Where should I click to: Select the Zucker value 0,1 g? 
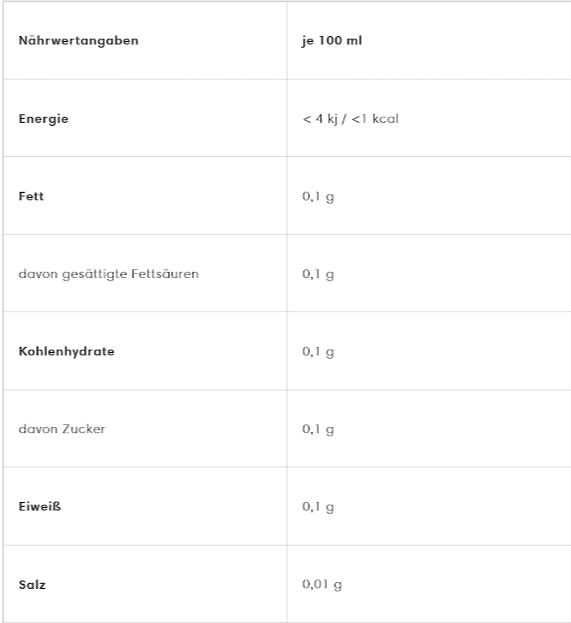click(318, 429)
